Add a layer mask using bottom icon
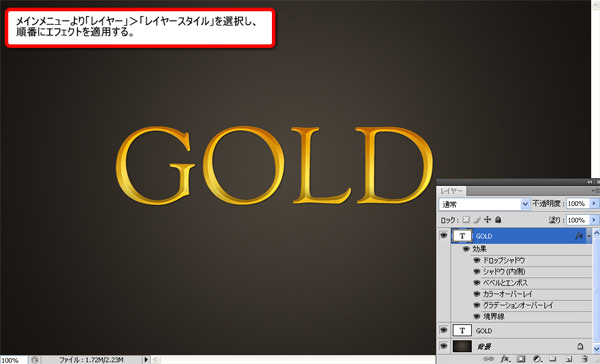This screenshot has height=364, width=600. (521, 359)
